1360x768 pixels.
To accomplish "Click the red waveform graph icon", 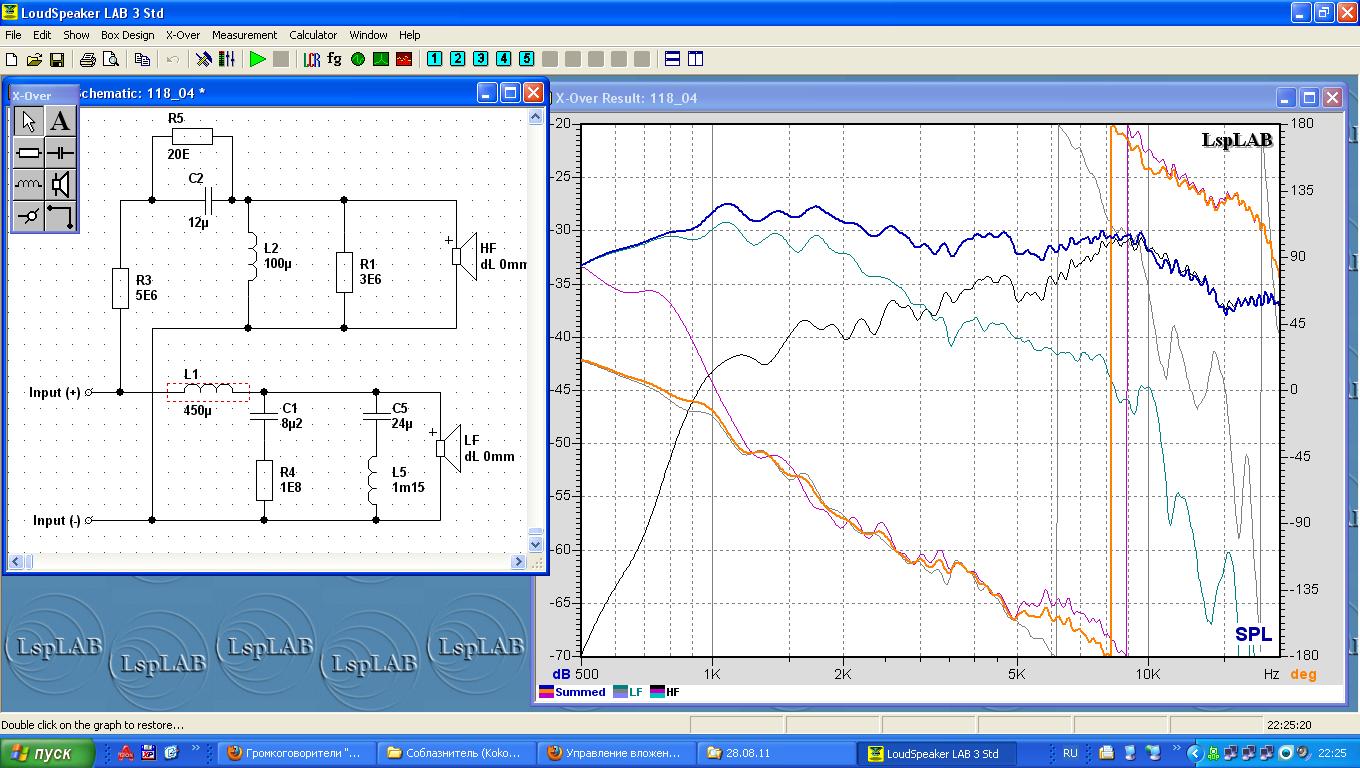I will pyautogui.click(x=403, y=59).
